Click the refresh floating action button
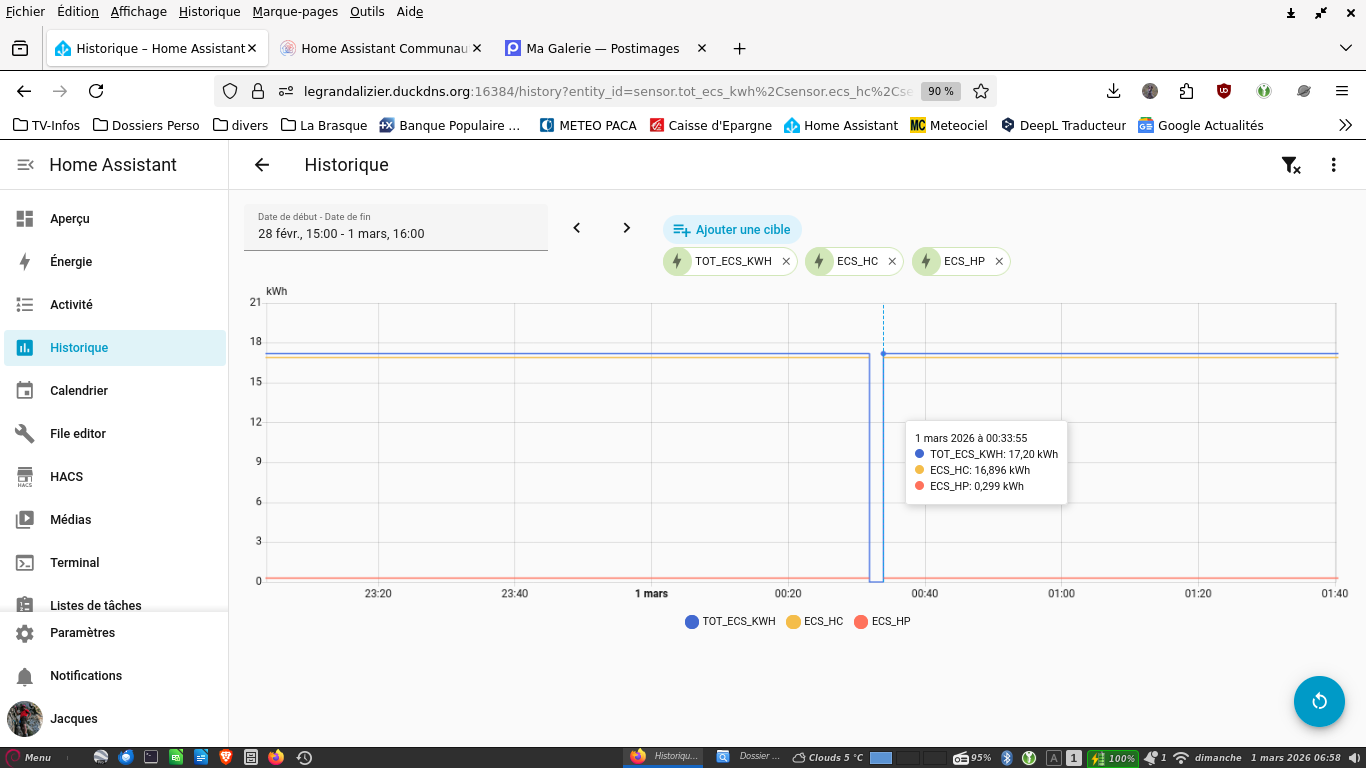The image size is (1366, 768). click(1319, 701)
